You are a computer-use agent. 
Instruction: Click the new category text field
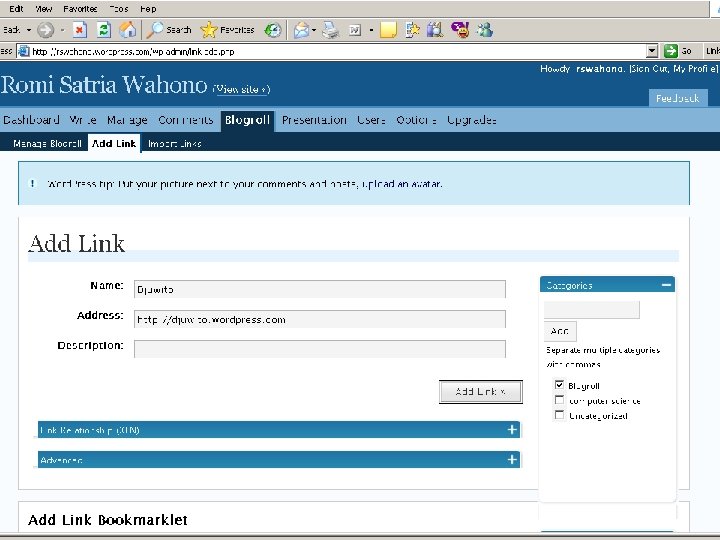coord(591,309)
